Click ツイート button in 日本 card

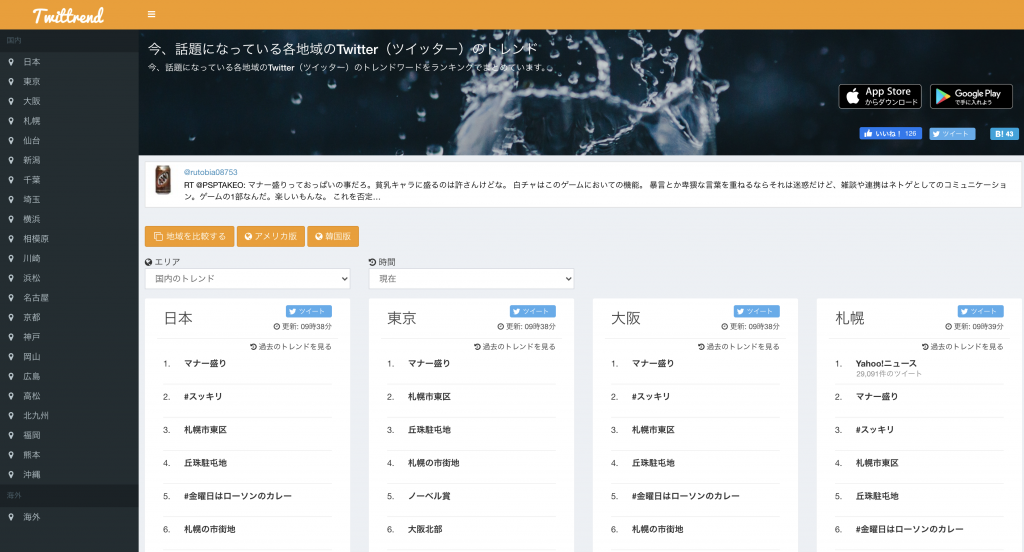tap(308, 312)
